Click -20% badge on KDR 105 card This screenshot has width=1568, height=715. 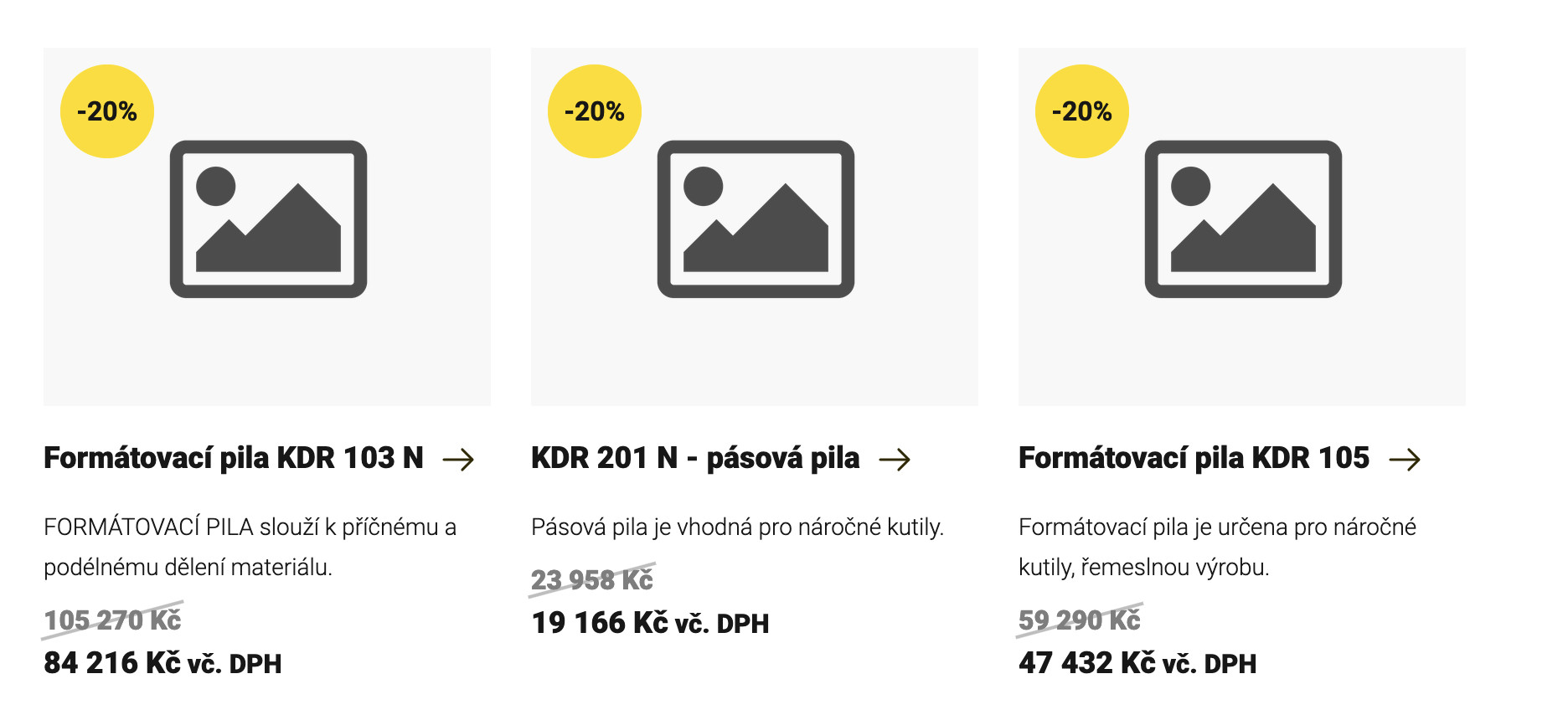(x=1082, y=111)
